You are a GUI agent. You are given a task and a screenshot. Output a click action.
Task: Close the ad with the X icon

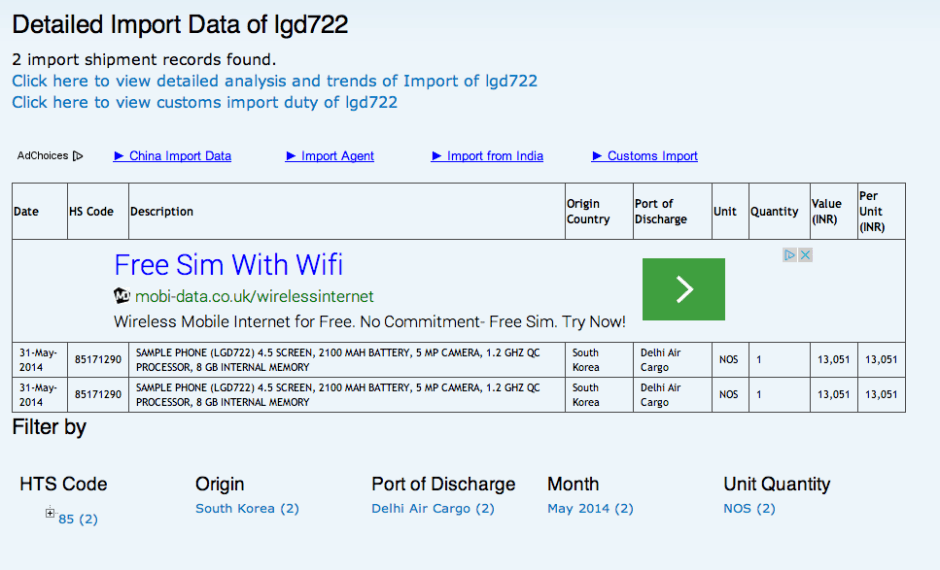[x=805, y=255]
